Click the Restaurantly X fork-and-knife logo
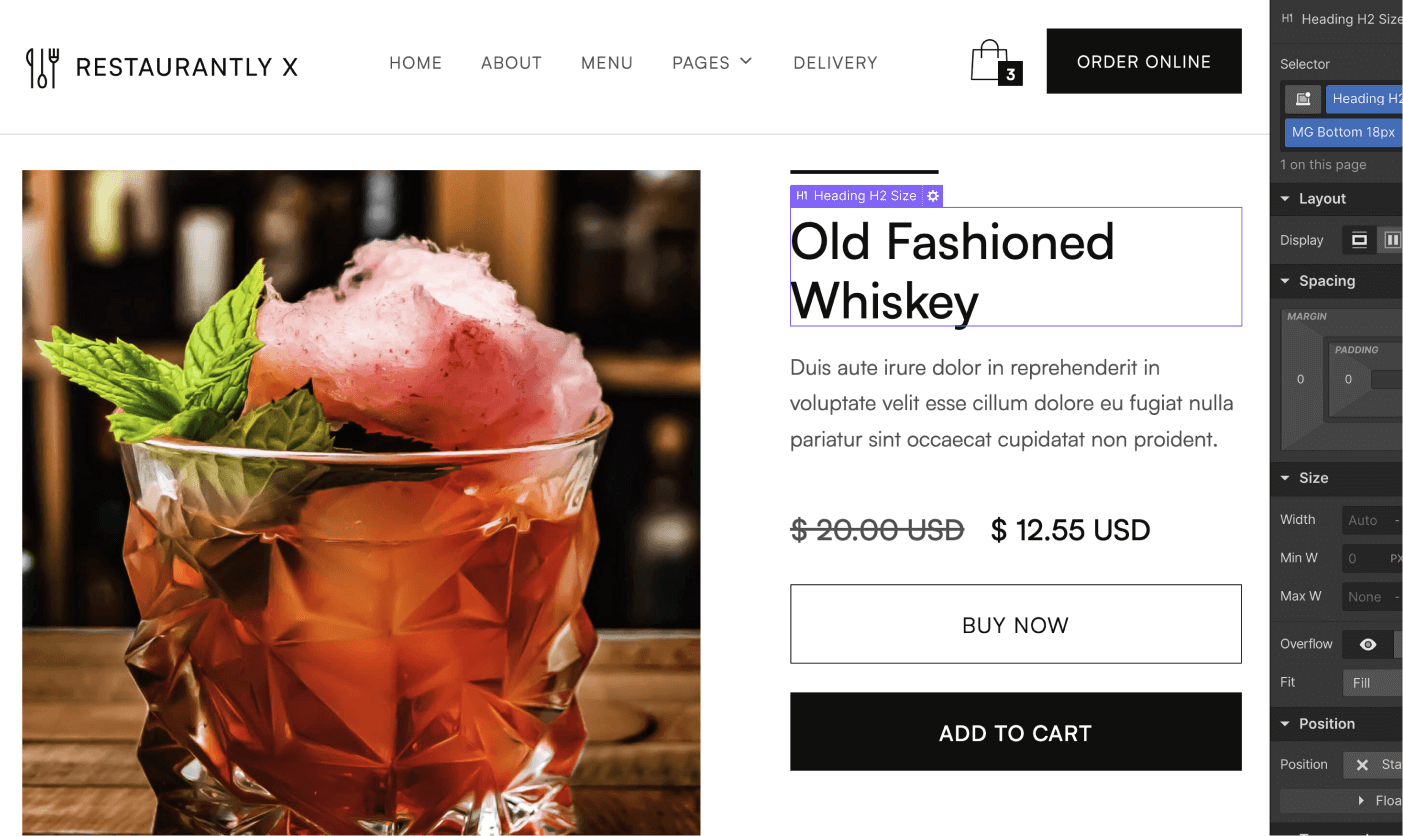The height and width of the screenshot is (836, 1403). tap(43, 67)
